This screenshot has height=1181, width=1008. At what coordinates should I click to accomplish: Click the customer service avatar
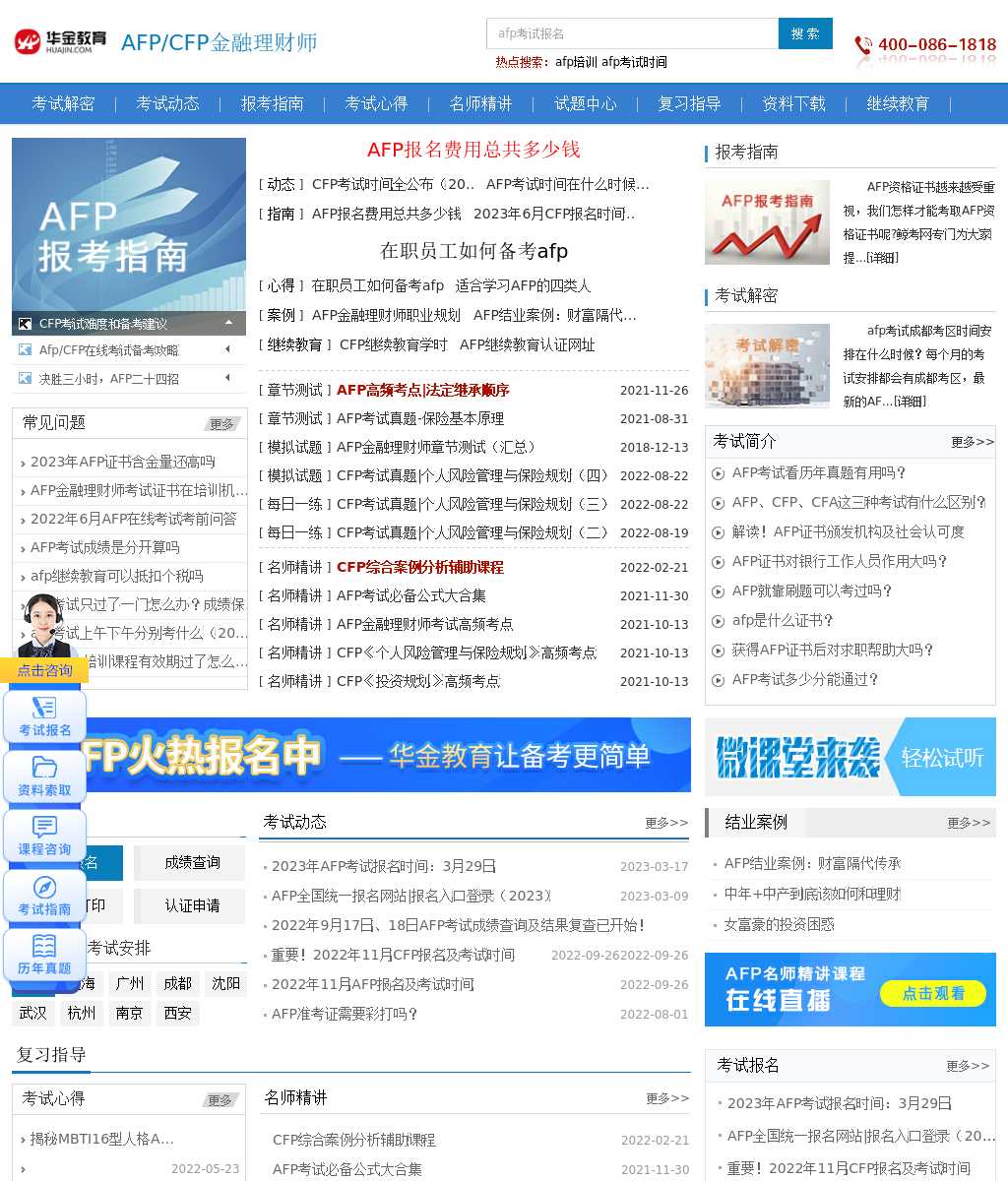tap(45, 625)
